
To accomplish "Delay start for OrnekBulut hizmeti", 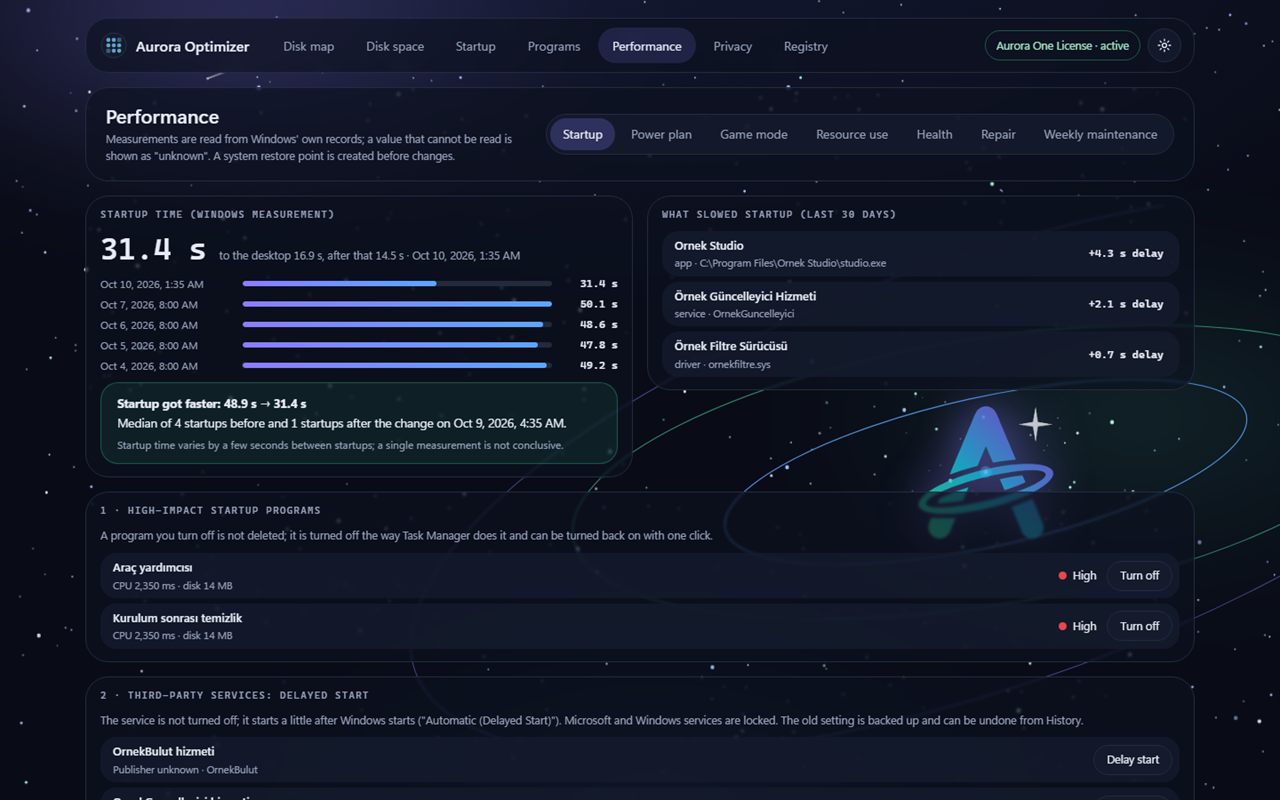I will (1133, 760).
